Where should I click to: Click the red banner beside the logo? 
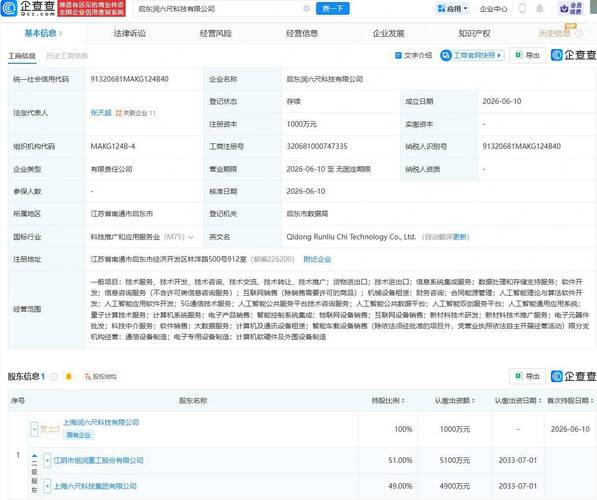[x=92, y=8]
